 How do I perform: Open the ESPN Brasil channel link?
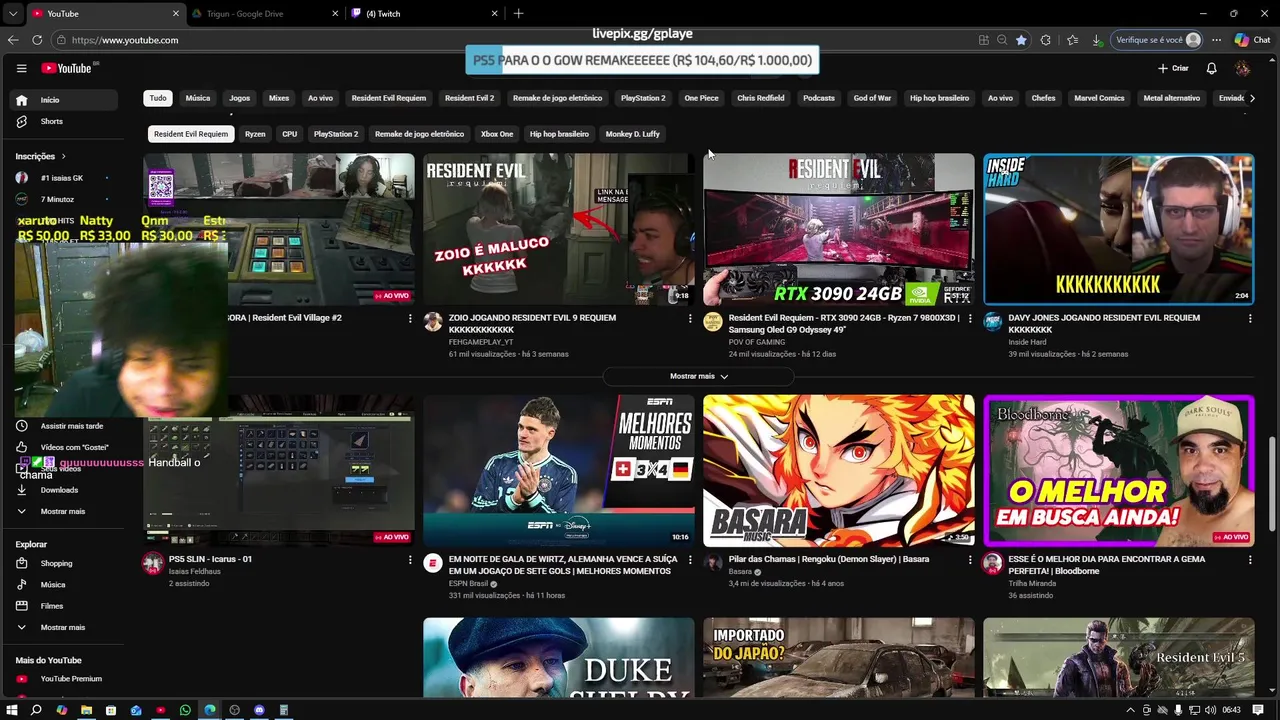point(468,584)
